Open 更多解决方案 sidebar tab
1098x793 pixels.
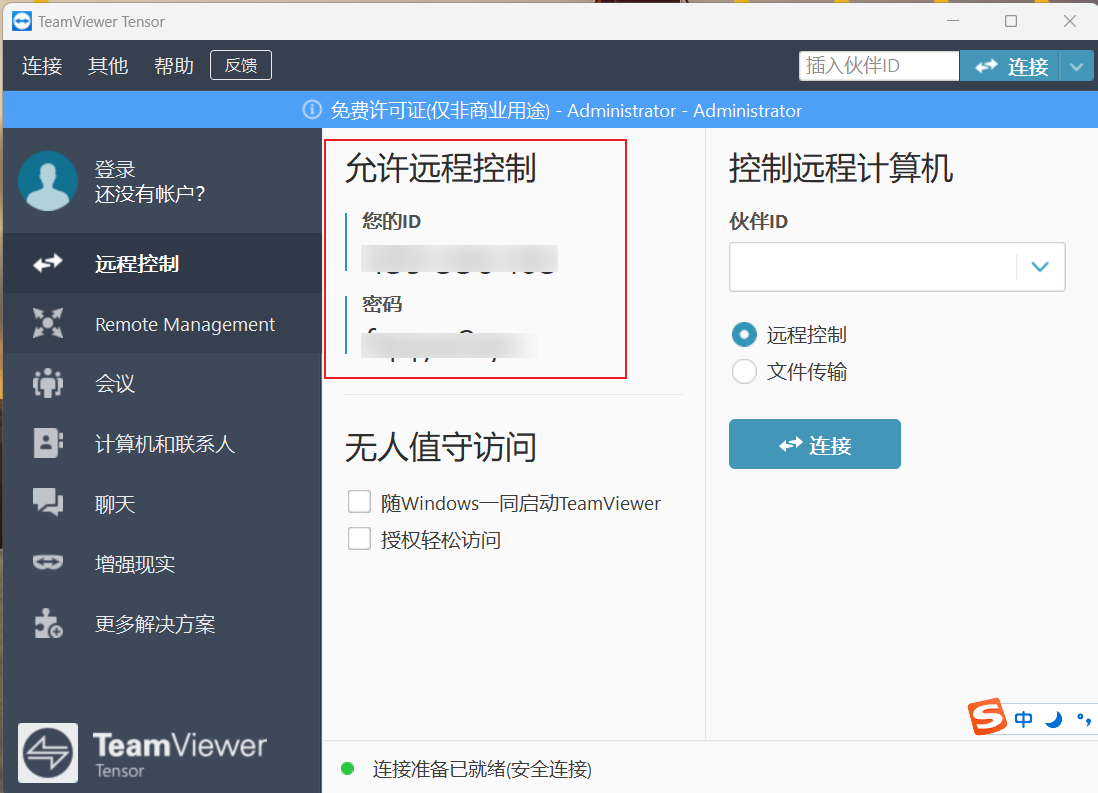pos(162,623)
